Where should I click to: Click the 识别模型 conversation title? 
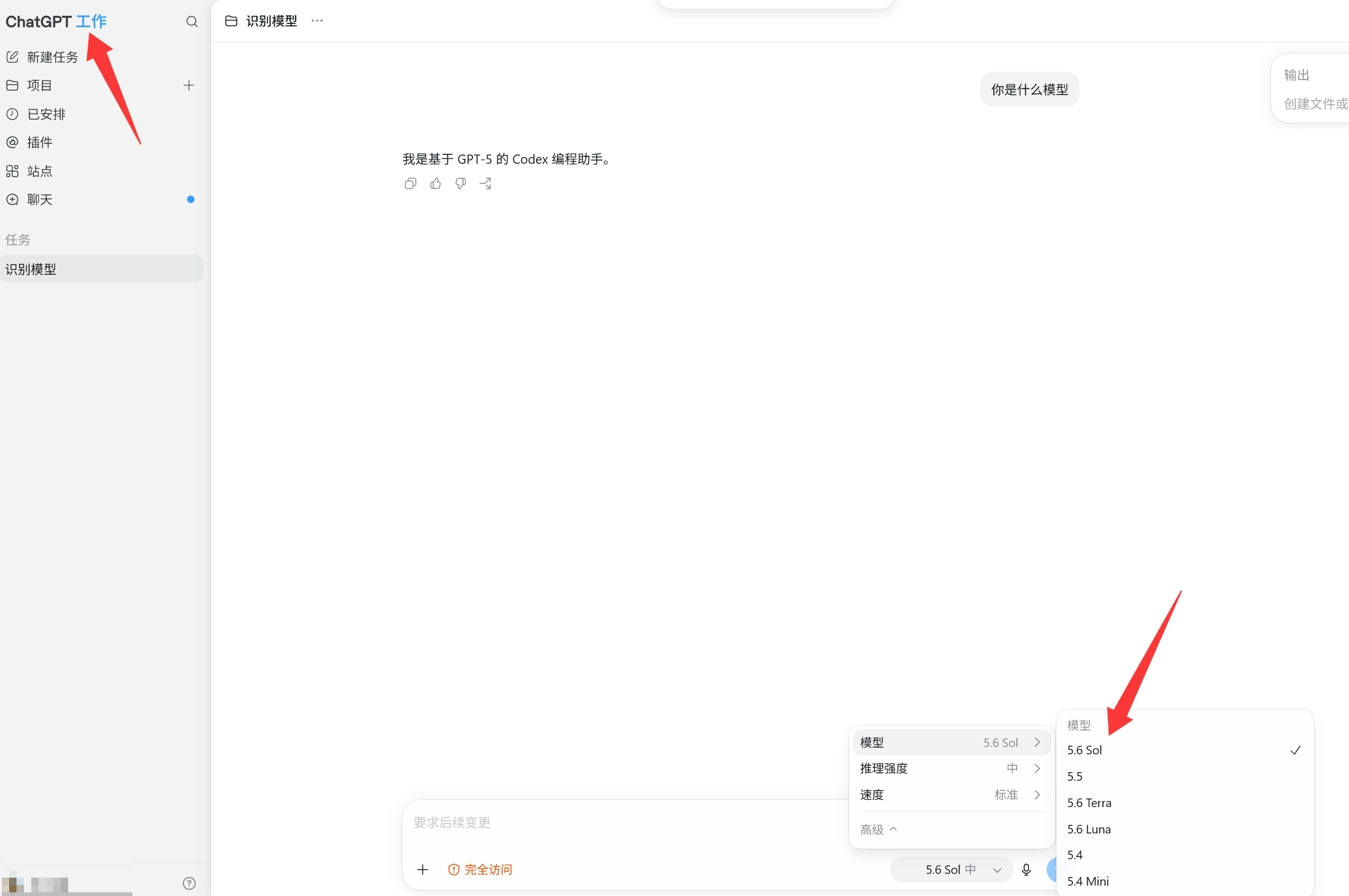pyautogui.click(x=272, y=21)
